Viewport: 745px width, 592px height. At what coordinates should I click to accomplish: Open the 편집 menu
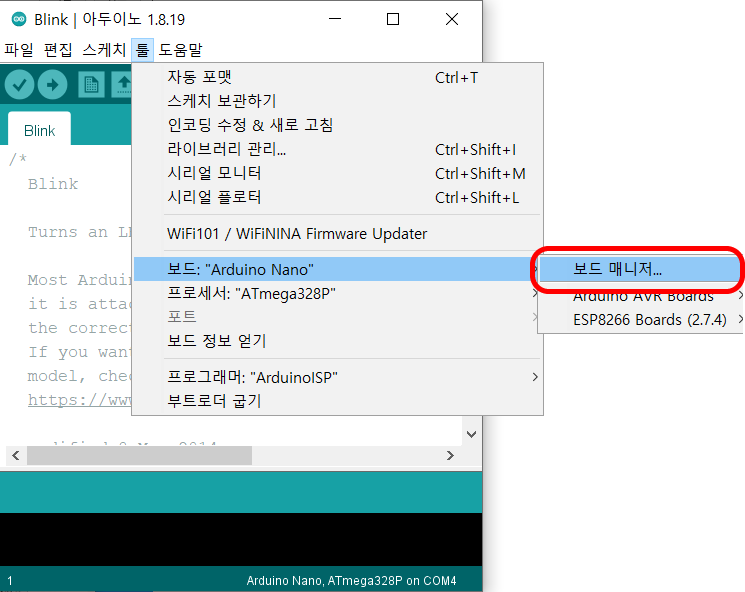(x=58, y=50)
